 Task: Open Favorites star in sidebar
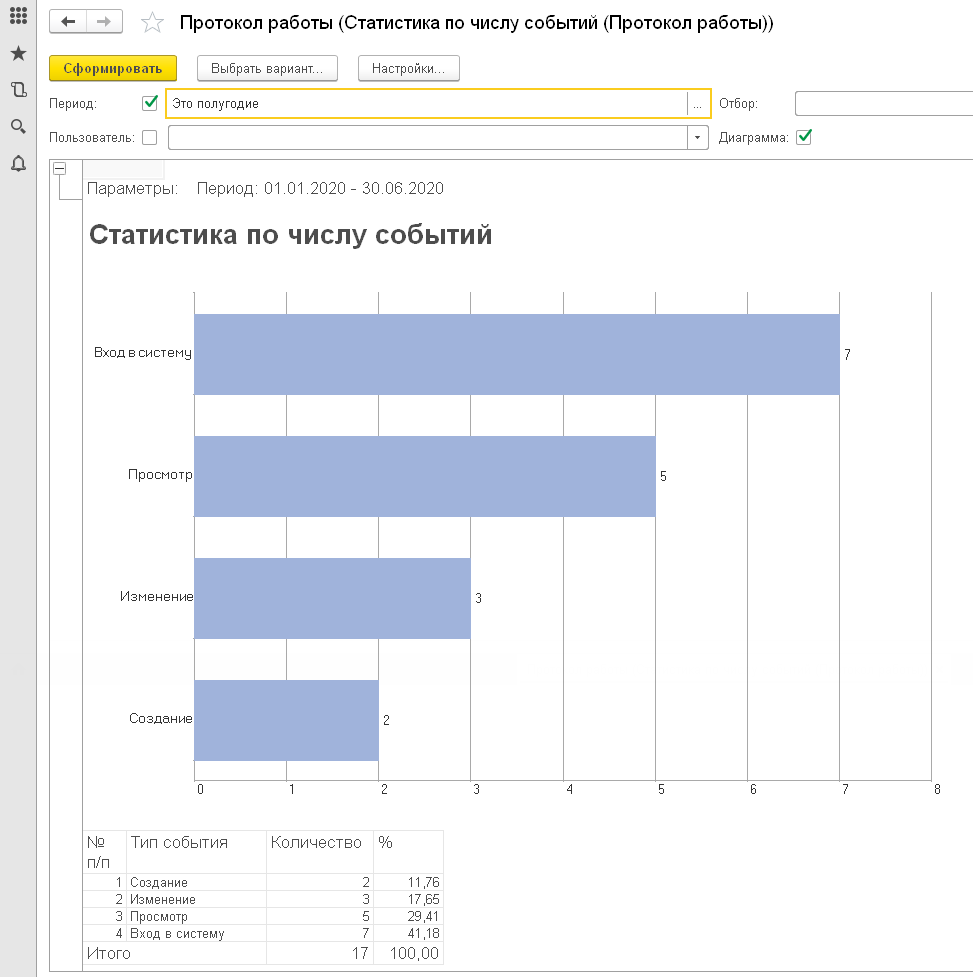[x=18, y=54]
